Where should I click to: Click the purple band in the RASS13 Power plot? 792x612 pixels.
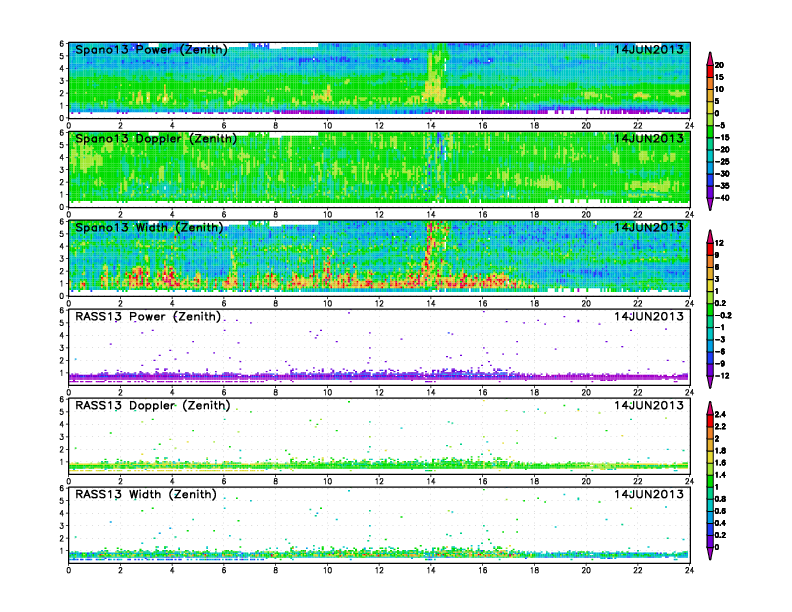pos(379,377)
